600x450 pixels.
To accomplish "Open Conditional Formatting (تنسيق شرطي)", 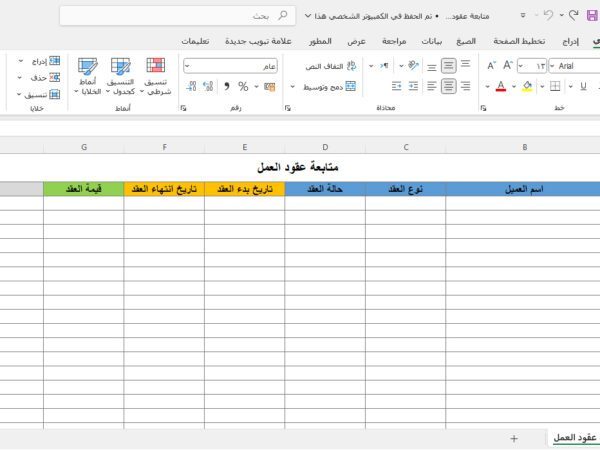I will (x=155, y=76).
